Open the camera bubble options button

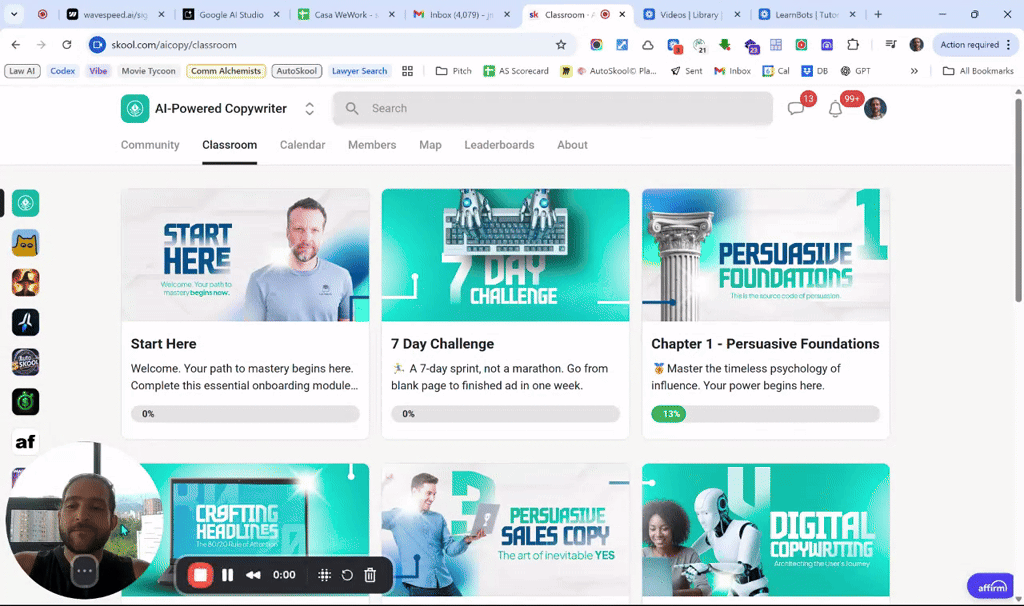pyautogui.click(x=84, y=571)
